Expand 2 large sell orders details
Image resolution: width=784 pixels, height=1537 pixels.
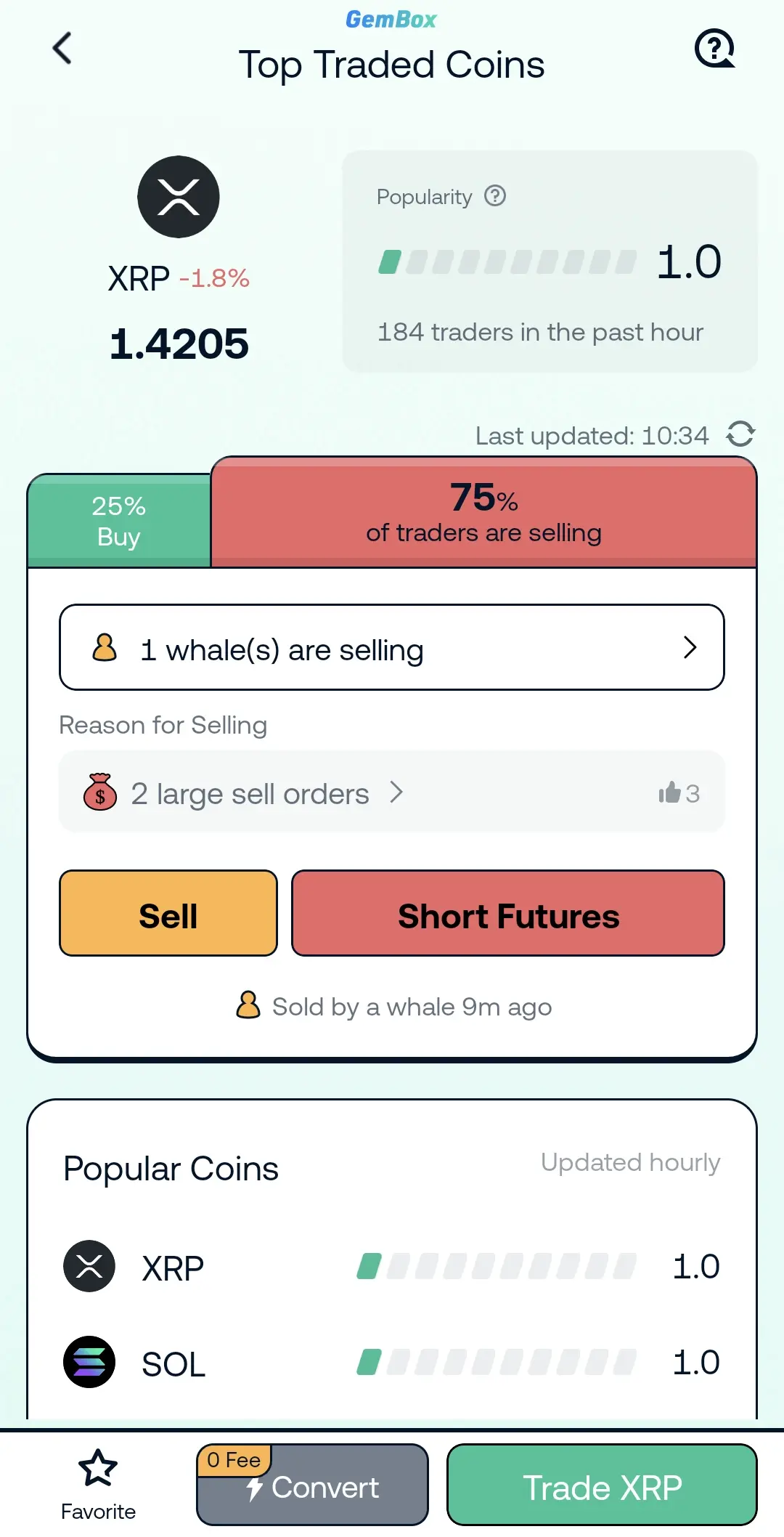(x=250, y=793)
